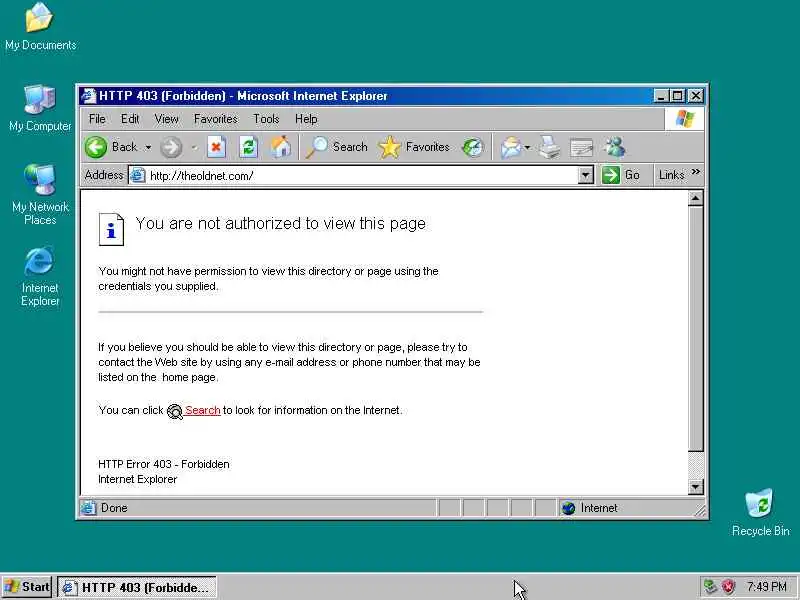The height and width of the screenshot is (600, 800).
Task: Click the red security shield tray icon
Action: click(x=728, y=586)
